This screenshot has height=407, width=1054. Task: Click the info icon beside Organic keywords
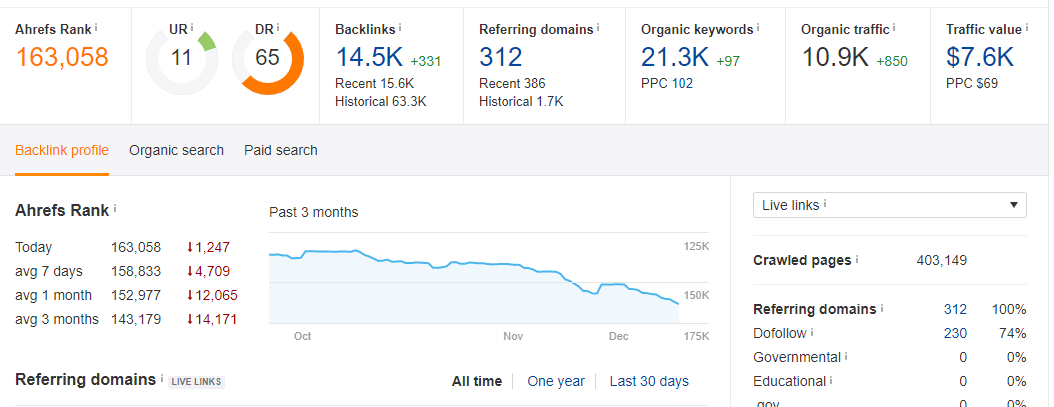point(758,28)
